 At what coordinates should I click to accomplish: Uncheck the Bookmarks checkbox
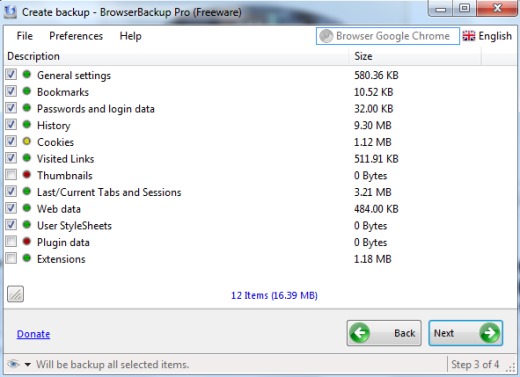pos(11,91)
